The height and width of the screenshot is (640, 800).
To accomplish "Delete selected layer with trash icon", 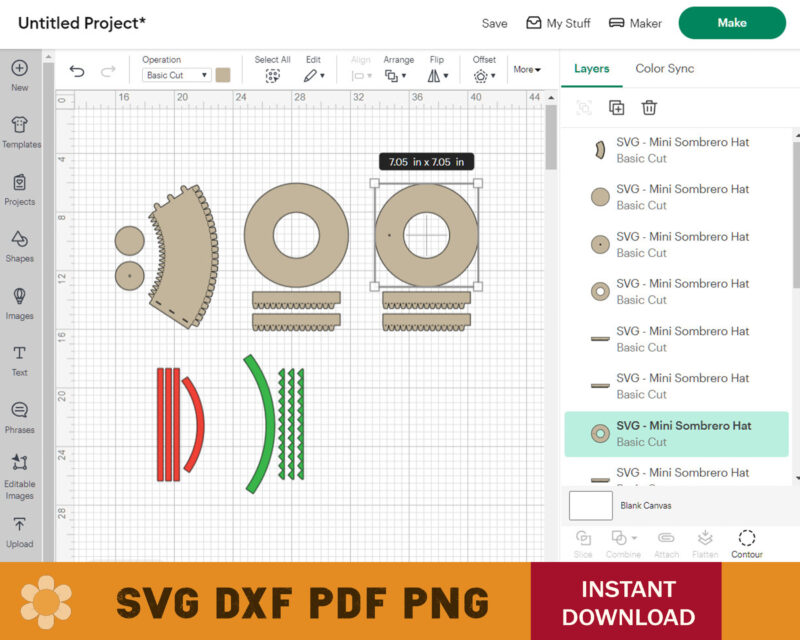I will point(649,108).
